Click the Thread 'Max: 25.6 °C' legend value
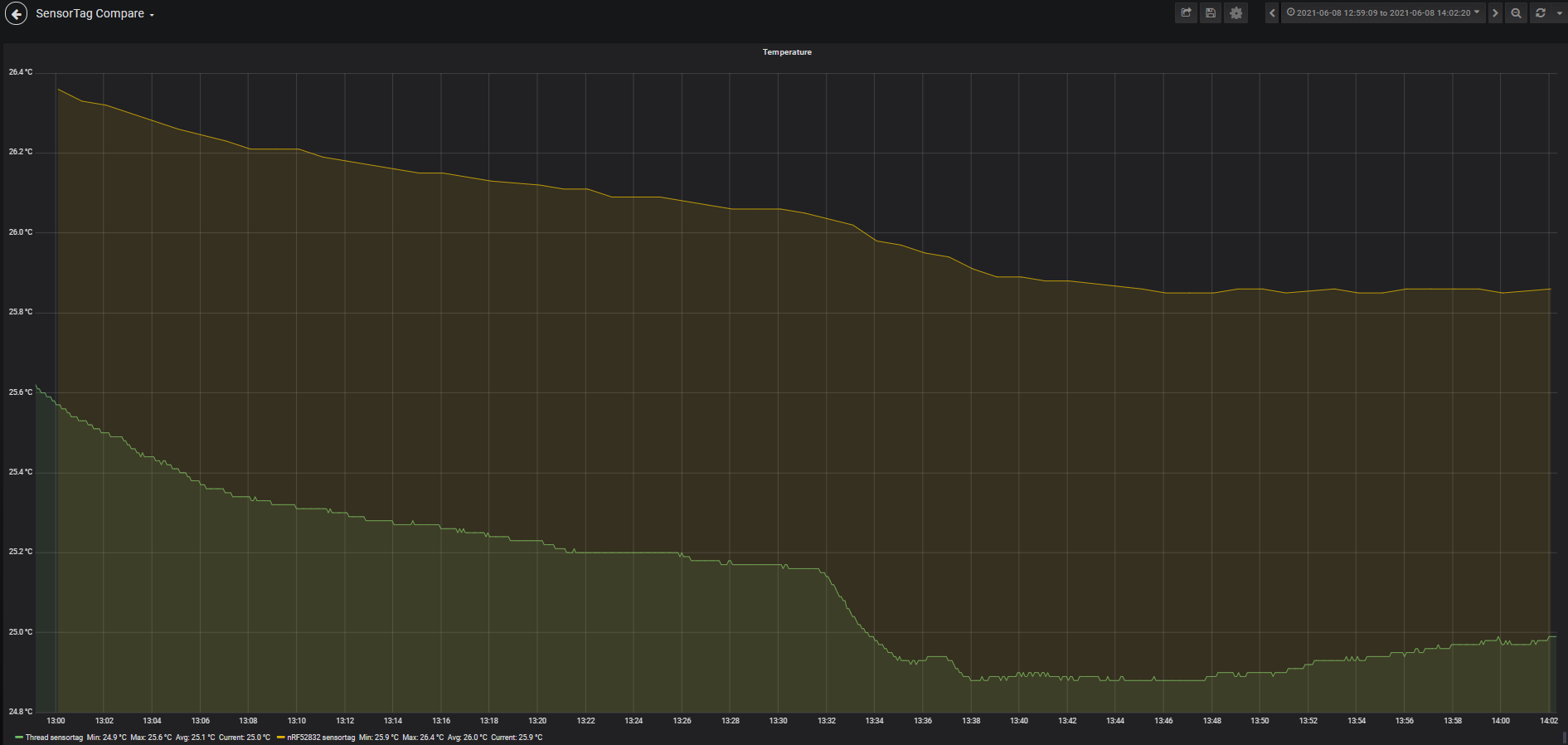The width and height of the screenshot is (1568, 745). coord(152,738)
